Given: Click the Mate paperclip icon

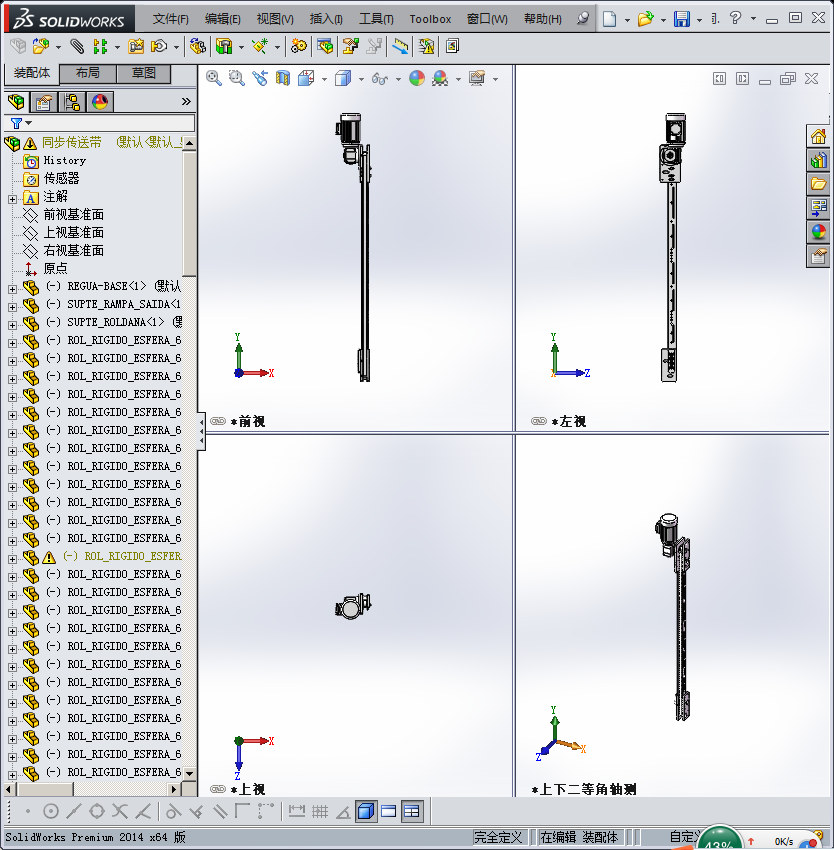Looking at the screenshot, I should pyautogui.click(x=77, y=47).
